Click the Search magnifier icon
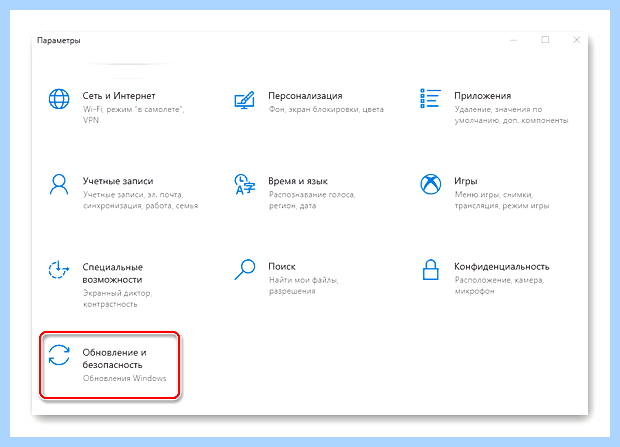This screenshot has height=447, width=620. 245,269
